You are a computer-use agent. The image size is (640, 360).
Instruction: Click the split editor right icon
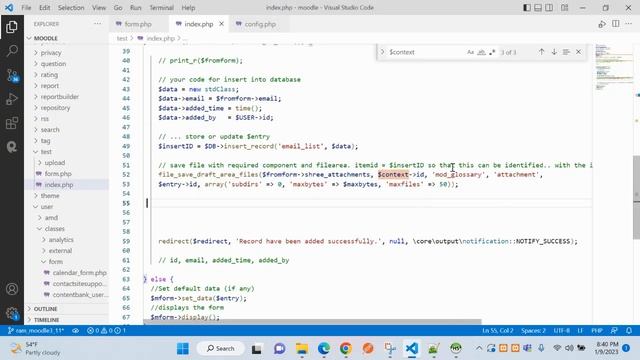(616, 24)
